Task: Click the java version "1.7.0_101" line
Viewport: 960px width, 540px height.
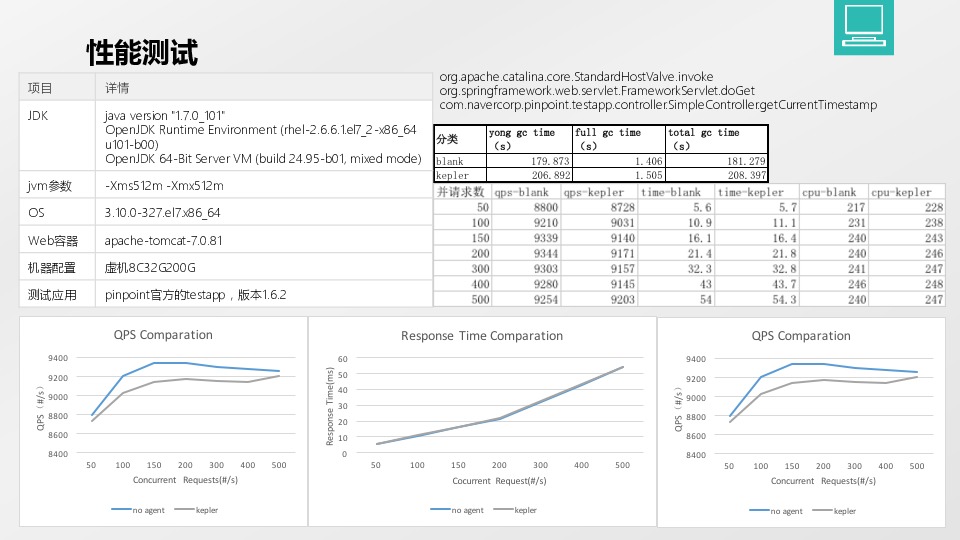Action: pyautogui.click(x=165, y=116)
